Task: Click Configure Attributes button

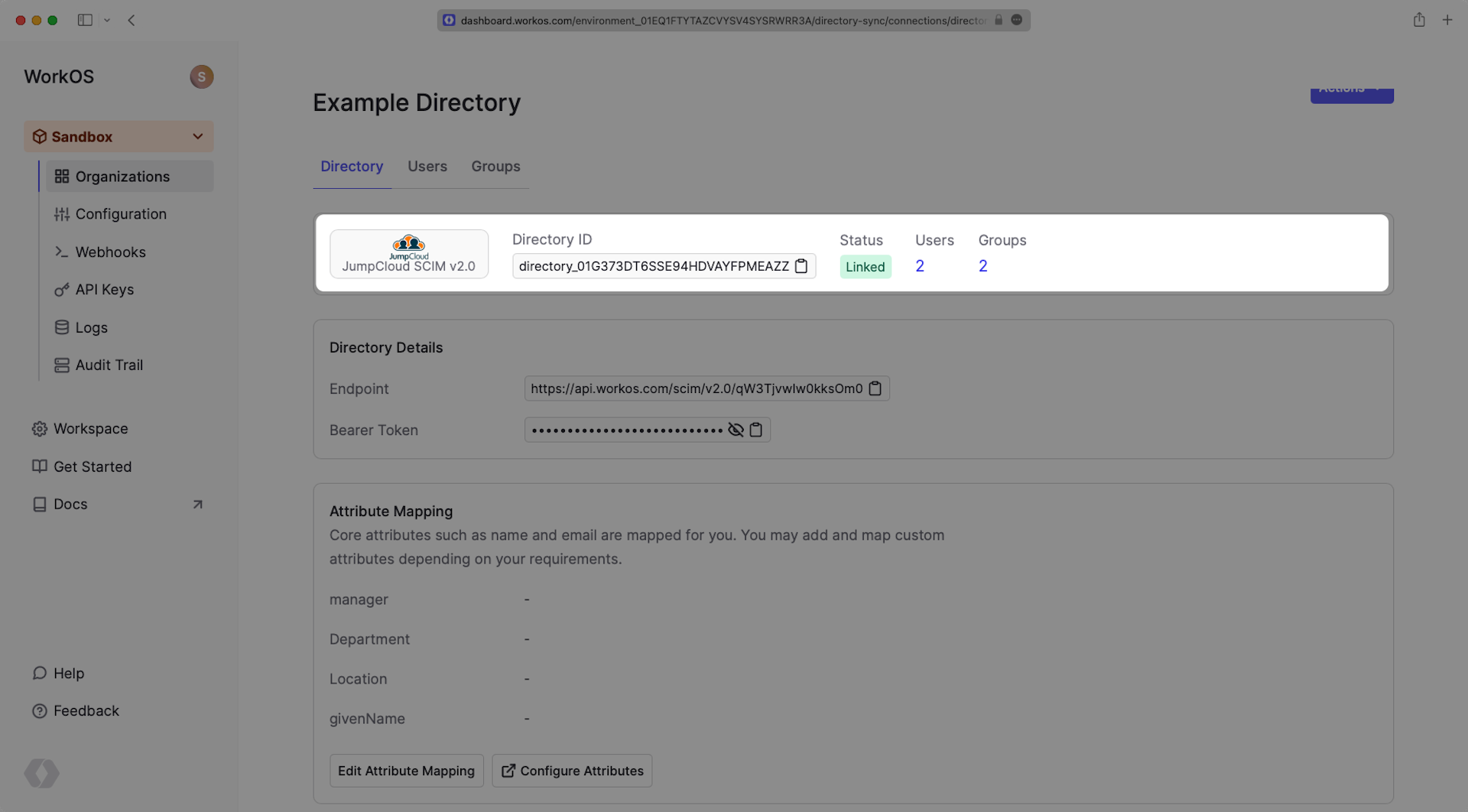Action: 572,771
